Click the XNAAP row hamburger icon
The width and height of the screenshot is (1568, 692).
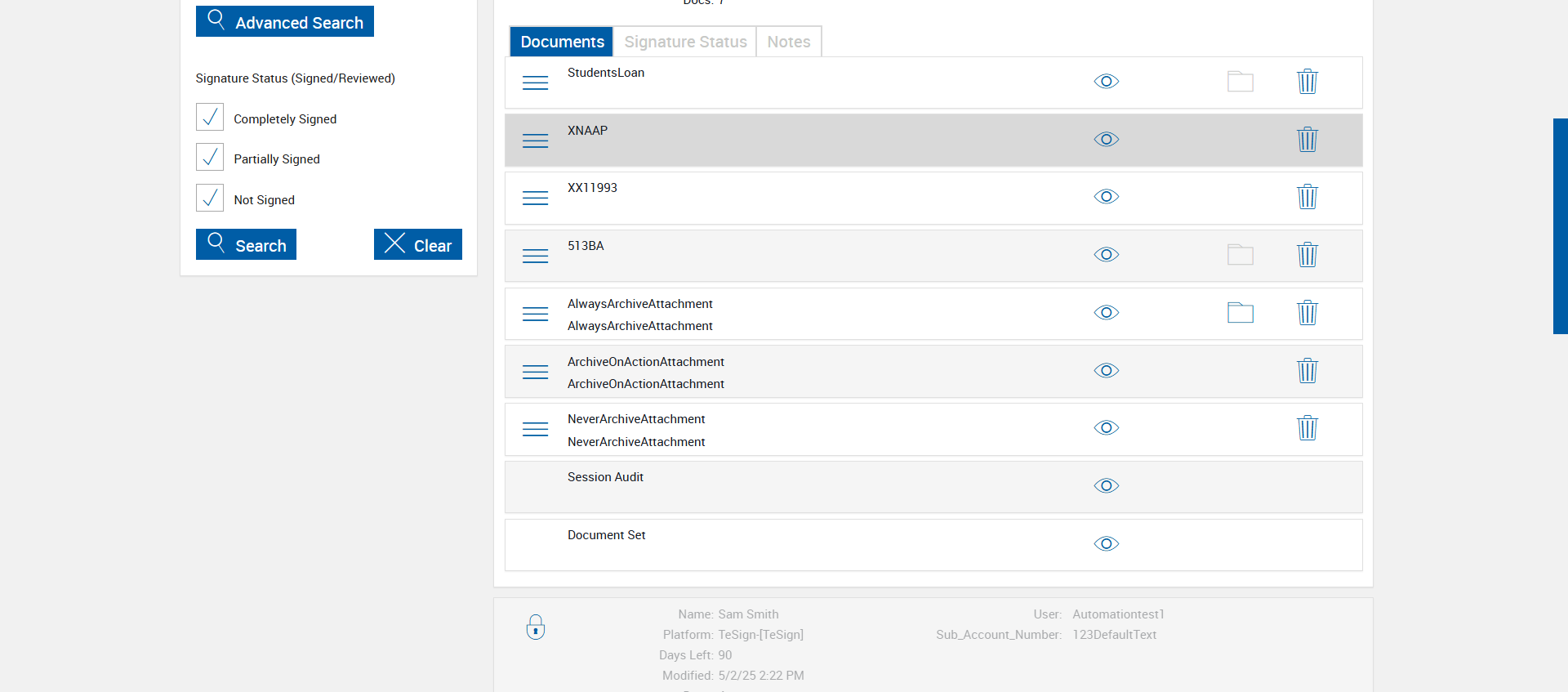click(535, 141)
